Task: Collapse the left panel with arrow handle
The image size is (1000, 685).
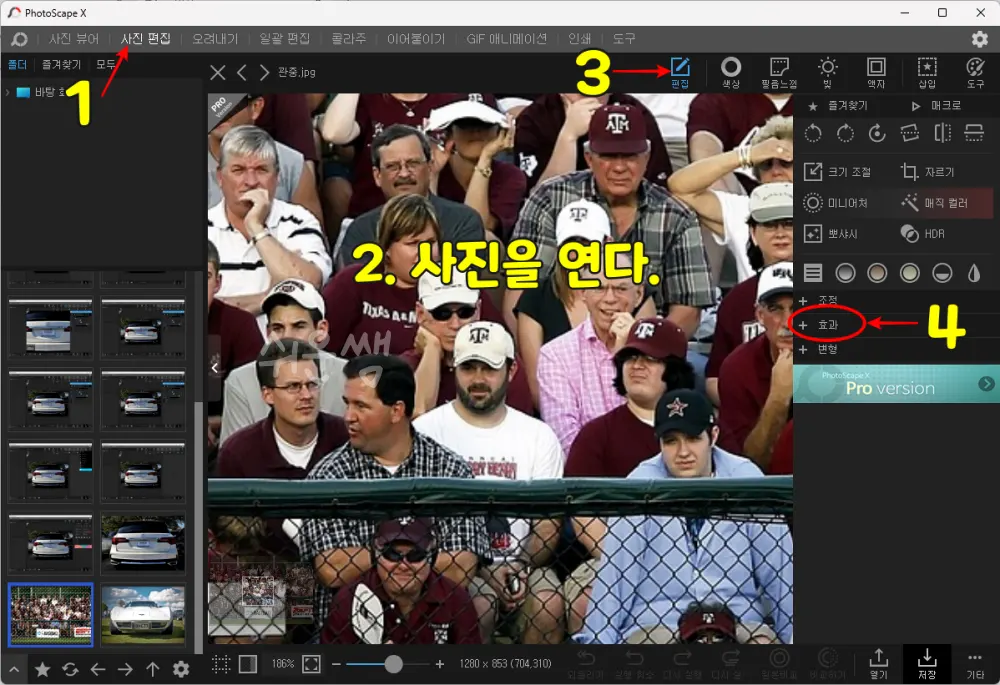Action: 214,368
